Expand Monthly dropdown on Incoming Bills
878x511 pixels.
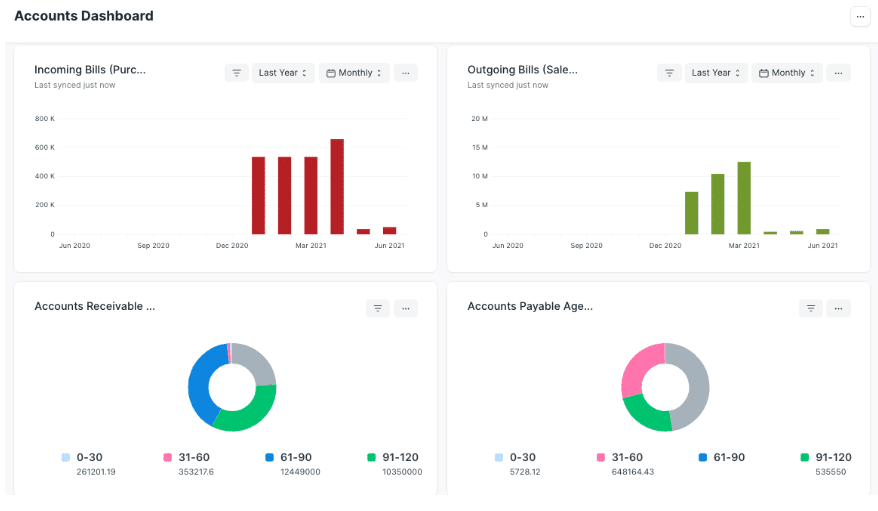point(354,73)
